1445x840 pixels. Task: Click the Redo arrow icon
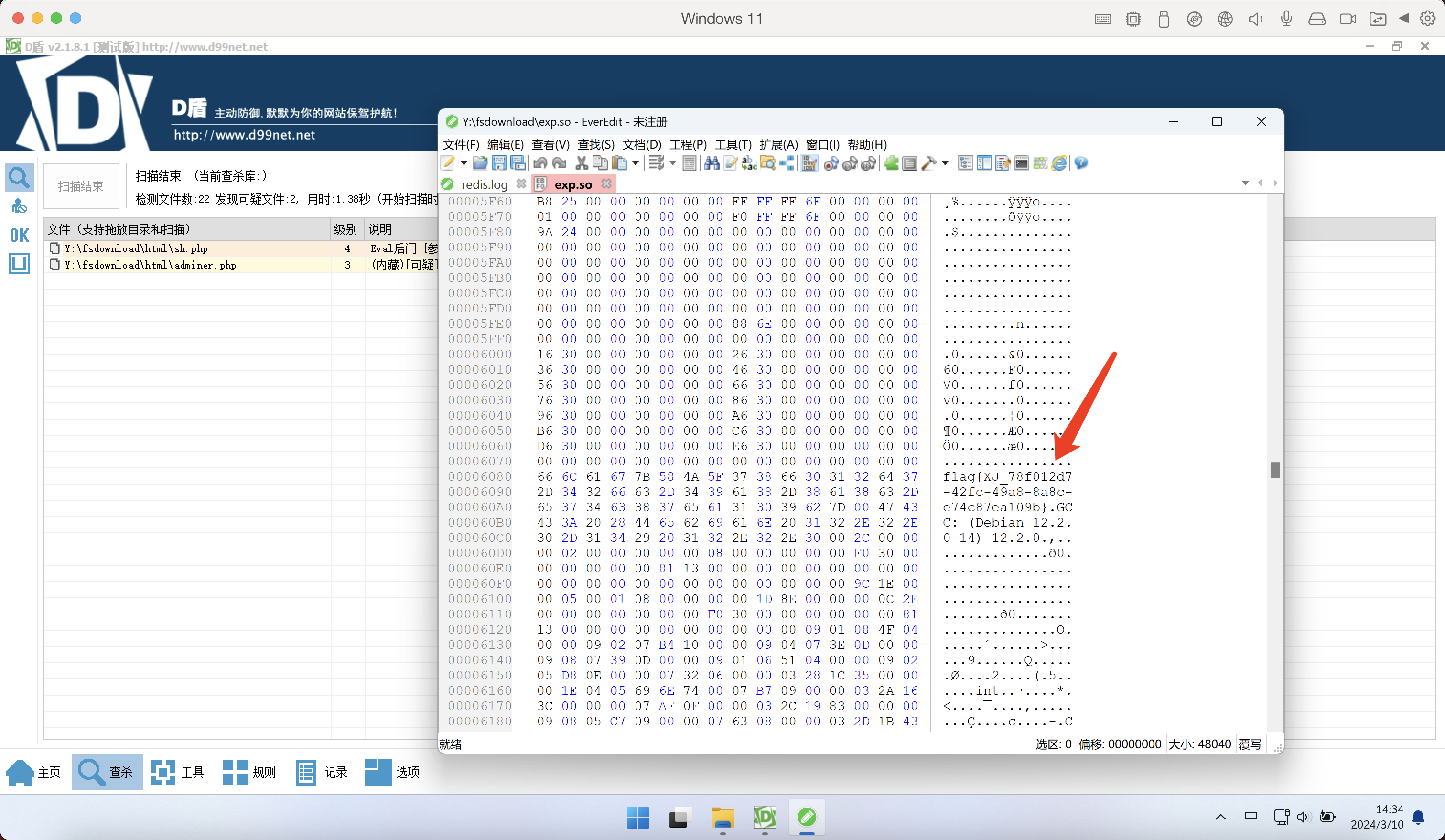pos(559,163)
